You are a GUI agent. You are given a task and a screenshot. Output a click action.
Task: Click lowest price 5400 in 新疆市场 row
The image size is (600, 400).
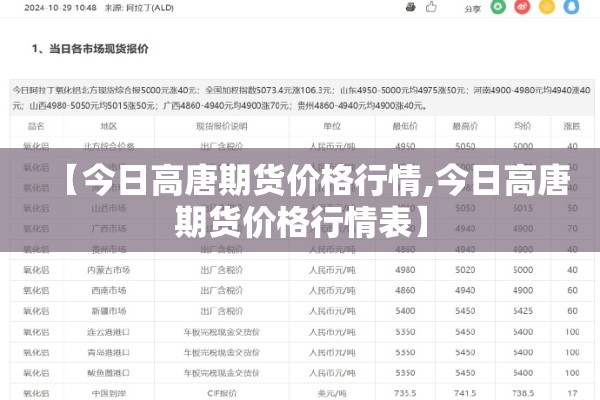[405, 311]
